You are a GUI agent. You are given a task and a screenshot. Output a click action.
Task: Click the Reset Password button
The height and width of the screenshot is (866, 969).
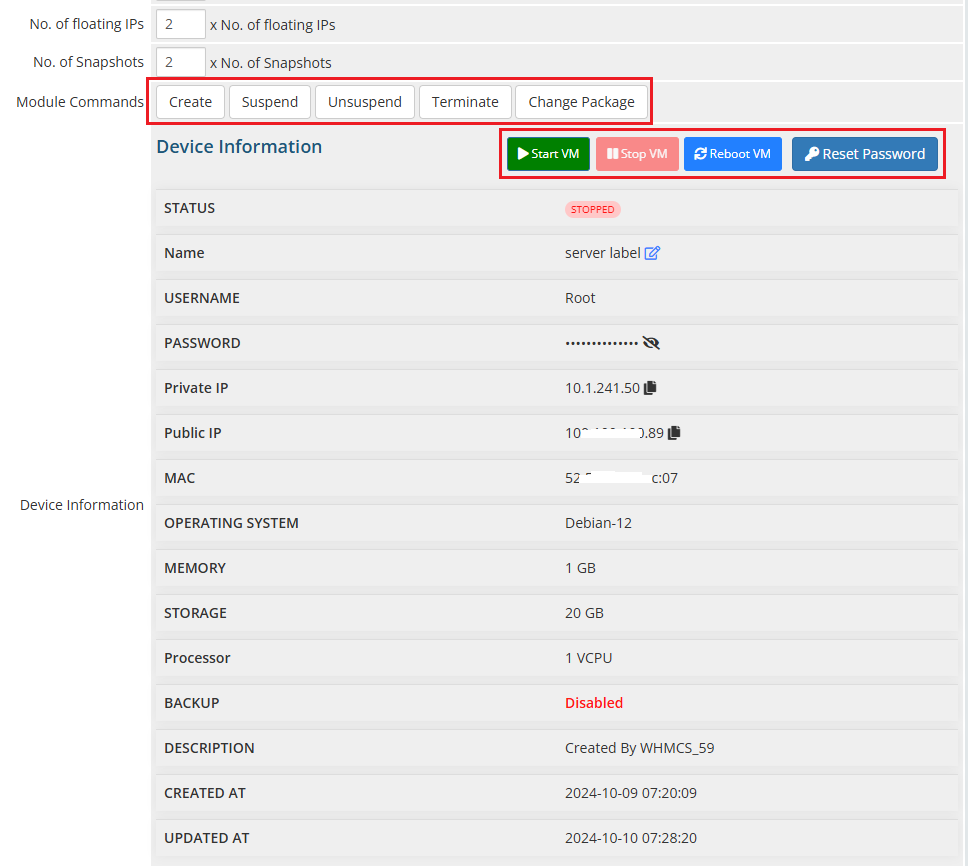click(x=864, y=154)
